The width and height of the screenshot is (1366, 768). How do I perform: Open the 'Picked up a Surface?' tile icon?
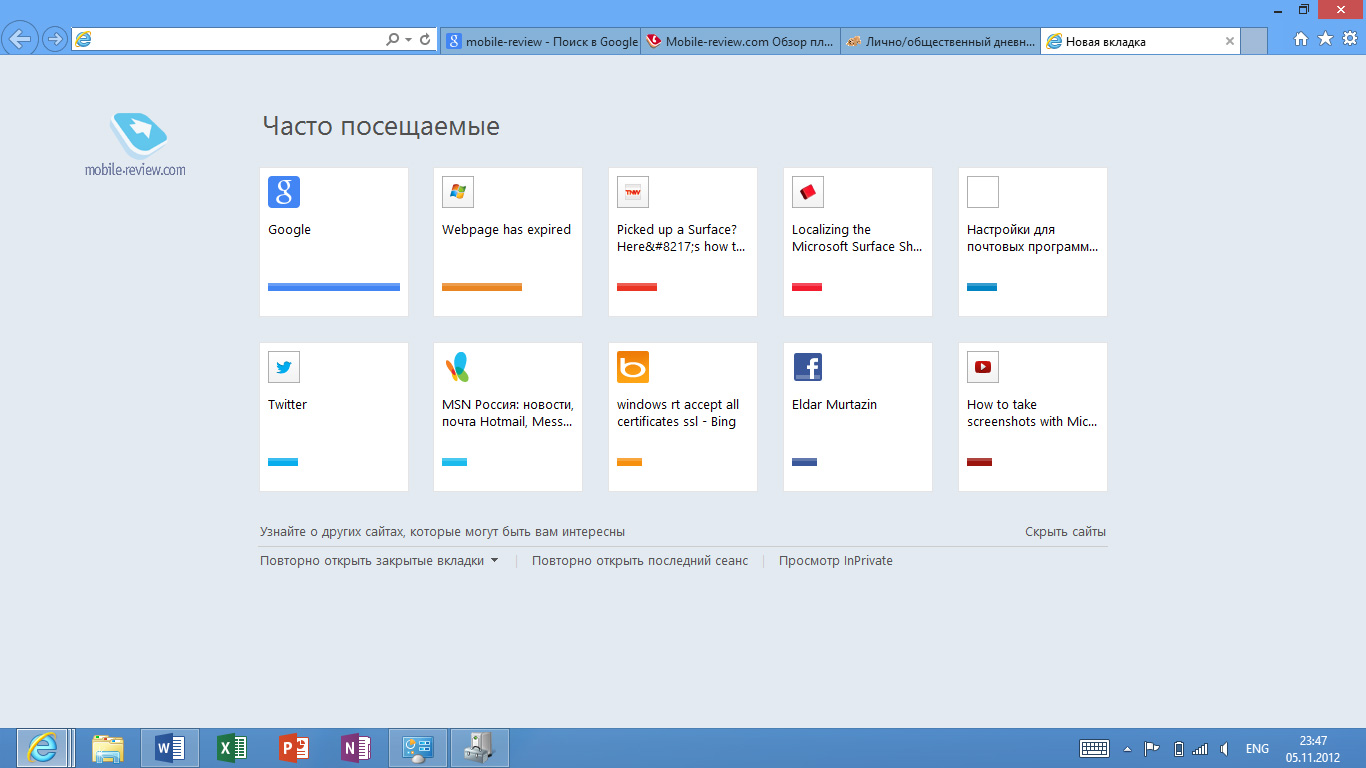point(633,192)
